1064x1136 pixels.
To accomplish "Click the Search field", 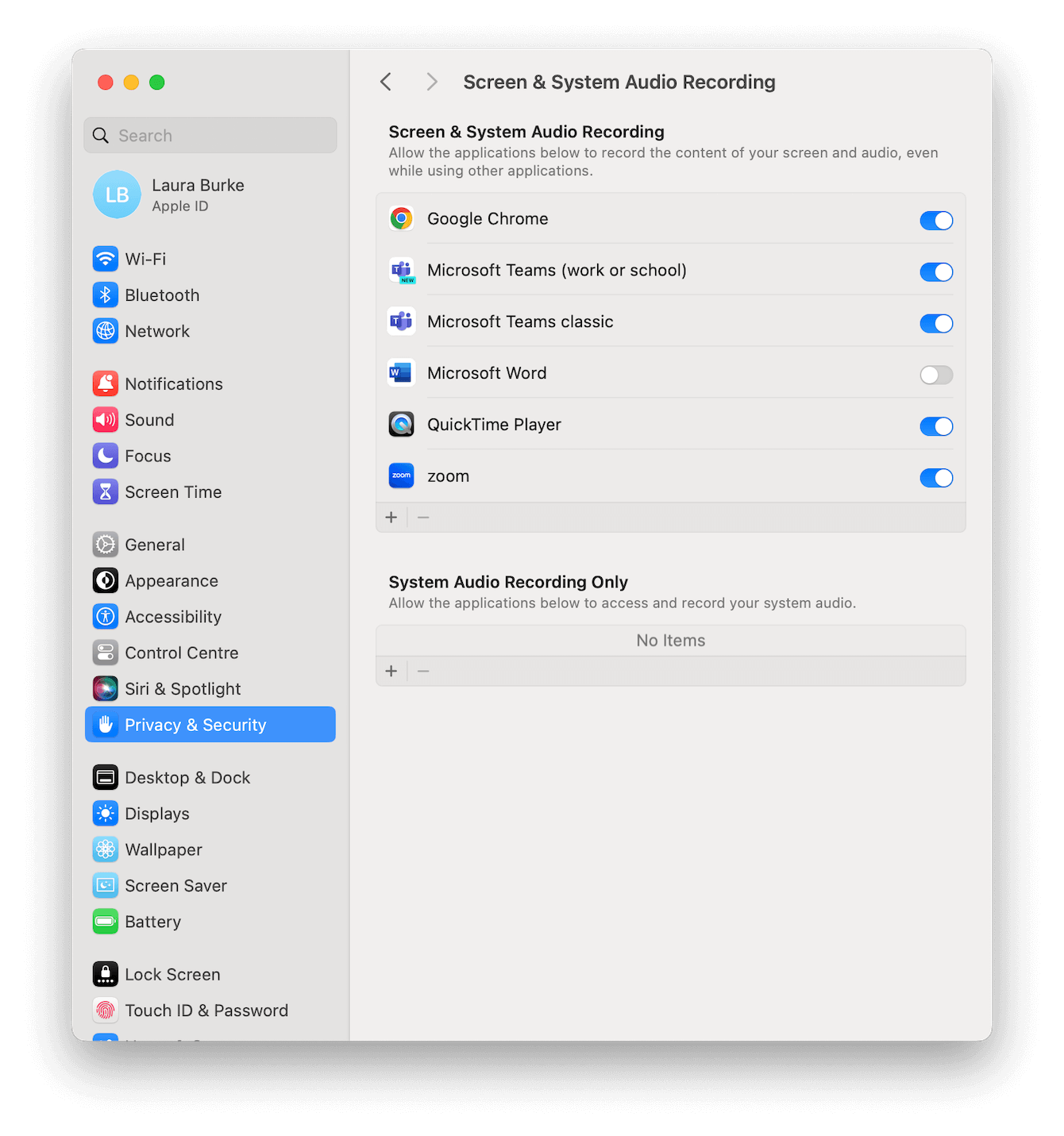I will pos(210,136).
